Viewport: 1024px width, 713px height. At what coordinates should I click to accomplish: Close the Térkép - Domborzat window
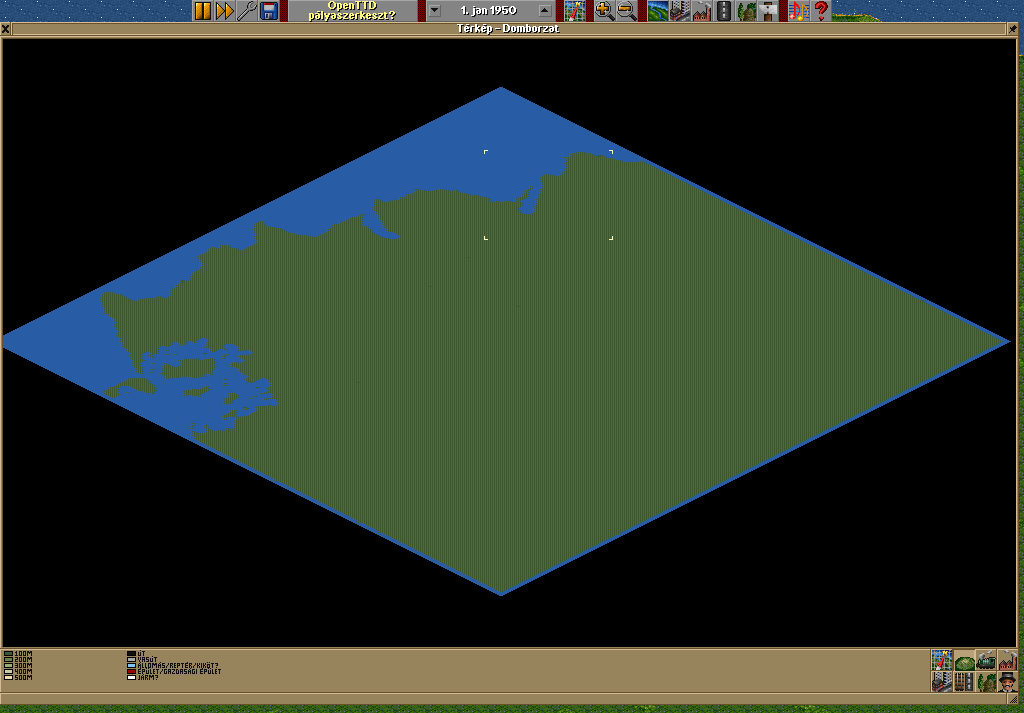[6, 29]
